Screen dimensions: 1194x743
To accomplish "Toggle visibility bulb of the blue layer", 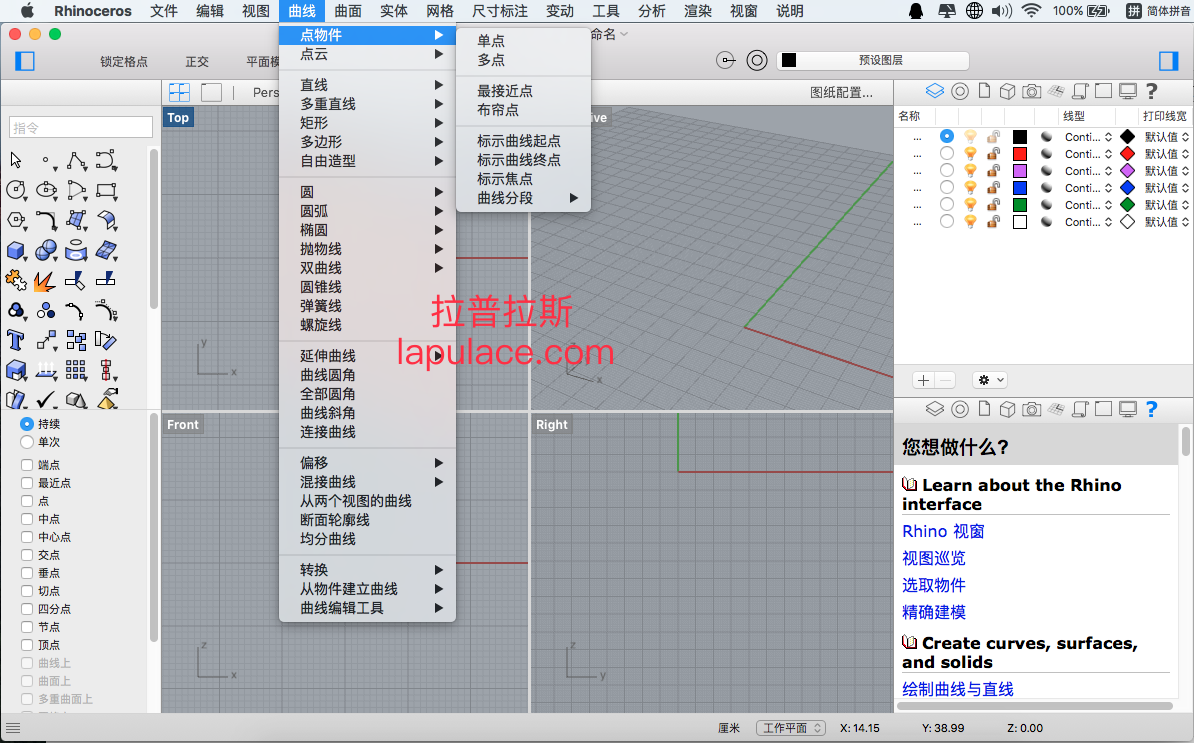I will click(x=970, y=187).
